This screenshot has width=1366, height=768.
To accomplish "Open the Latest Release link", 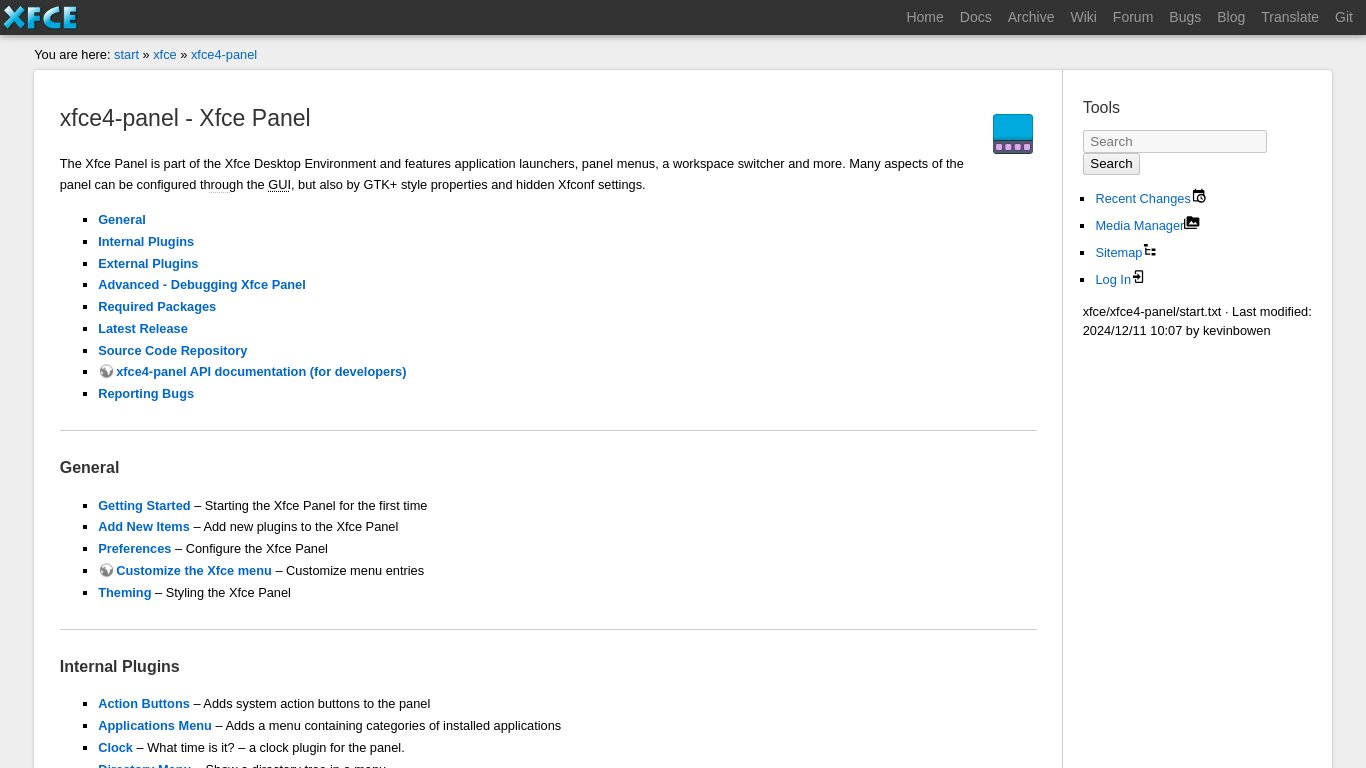I will click(x=143, y=329).
